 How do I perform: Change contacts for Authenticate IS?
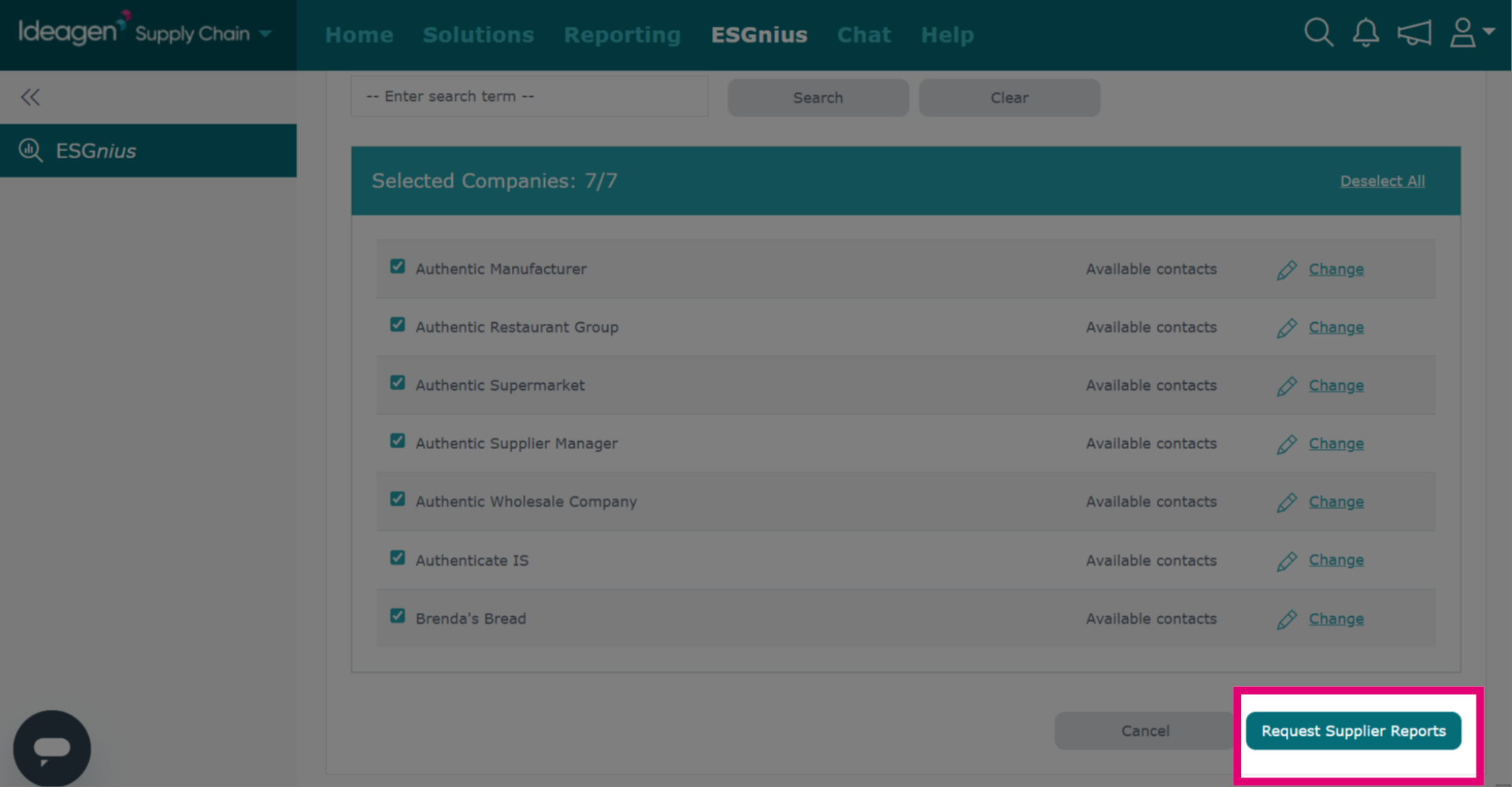click(x=1336, y=561)
